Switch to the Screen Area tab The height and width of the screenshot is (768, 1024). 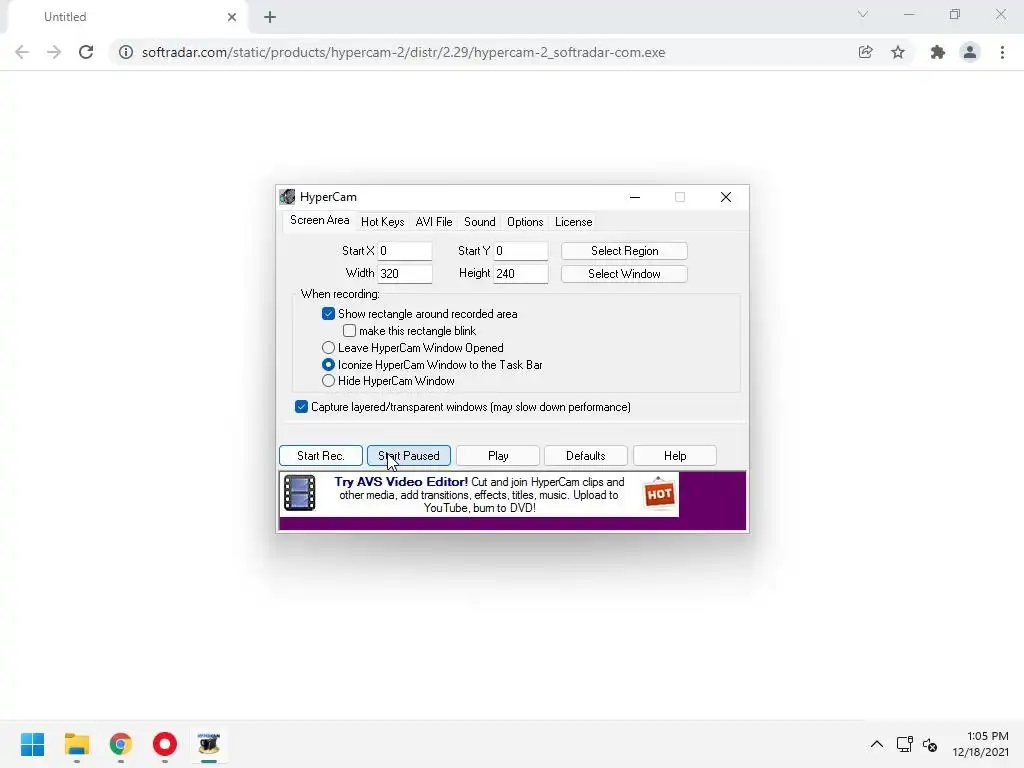click(319, 221)
